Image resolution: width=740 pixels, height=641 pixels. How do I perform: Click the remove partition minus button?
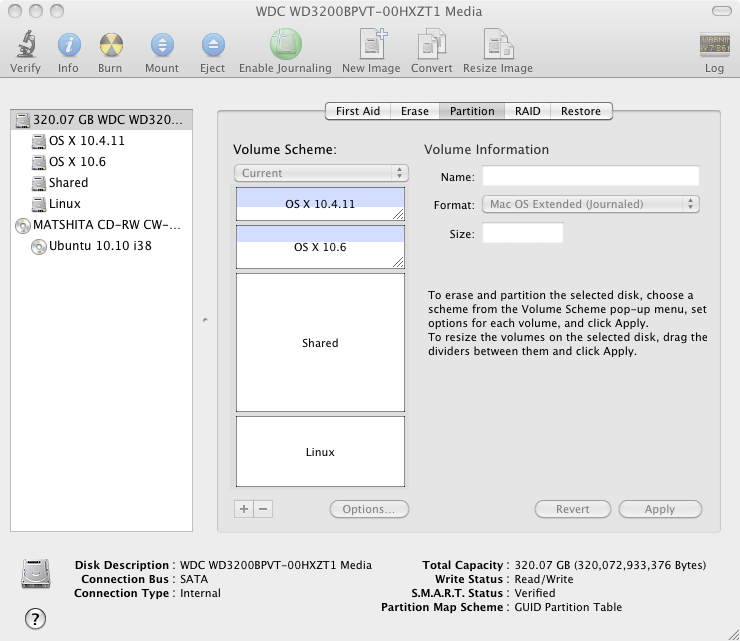[263, 509]
